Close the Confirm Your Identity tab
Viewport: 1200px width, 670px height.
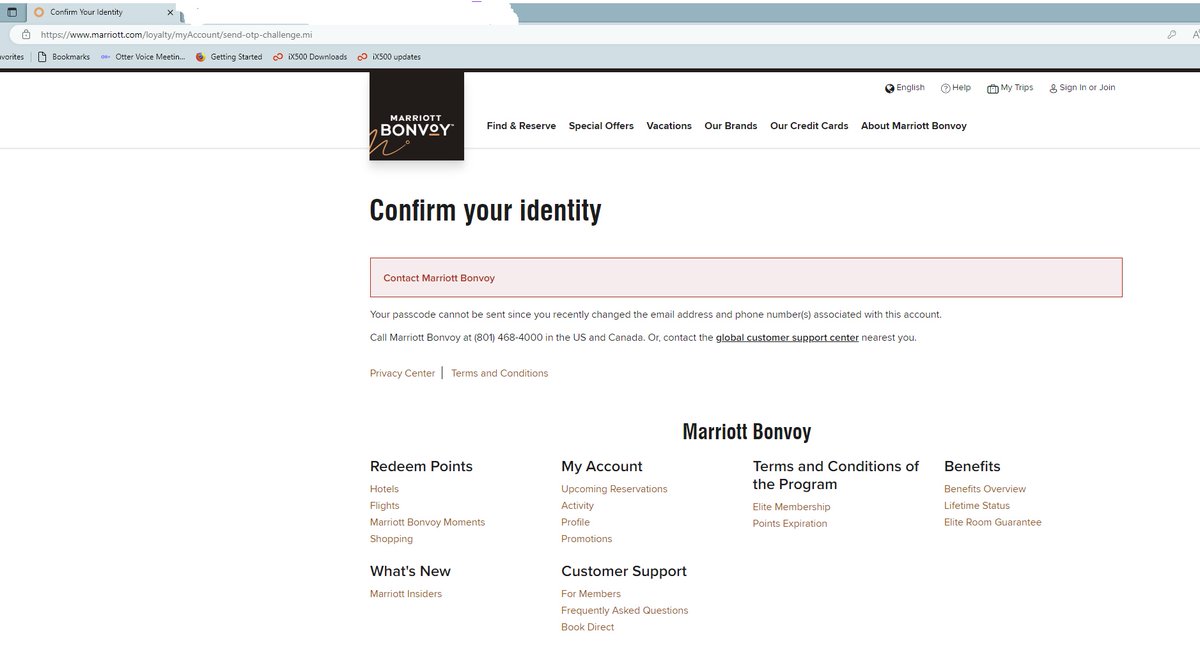click(x=169, y=12)
